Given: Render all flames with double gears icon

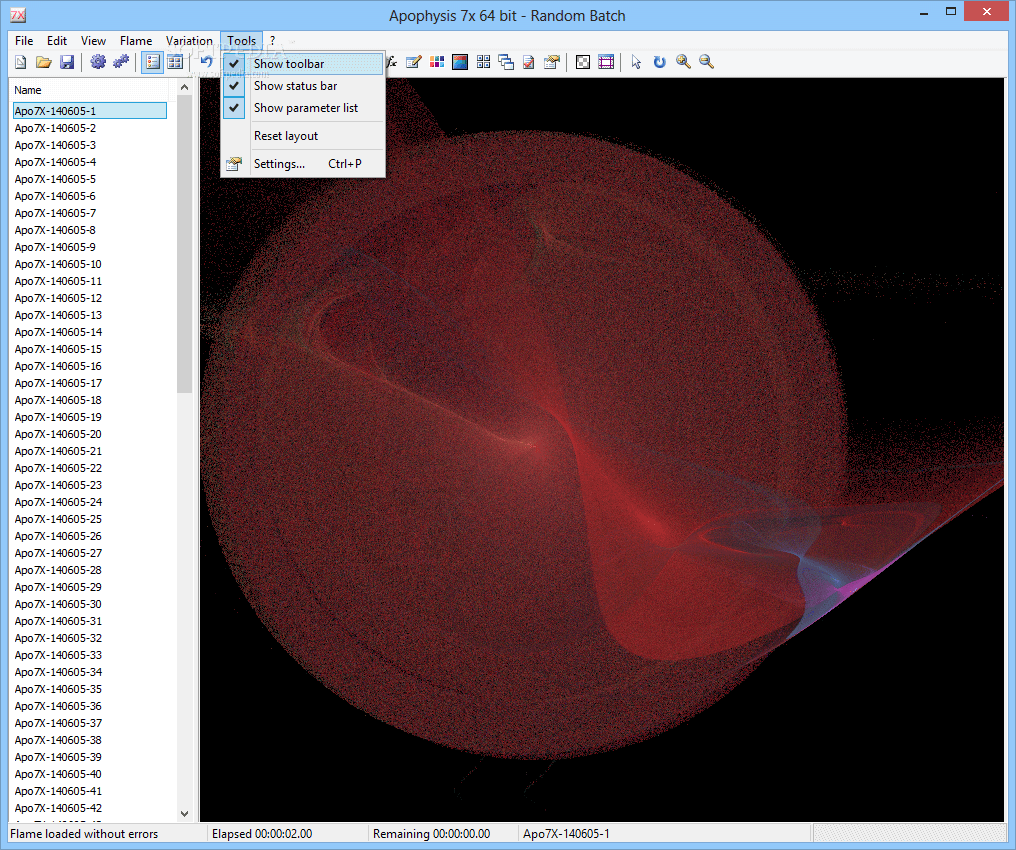Looking at the screenshot, I should point(121,62).
